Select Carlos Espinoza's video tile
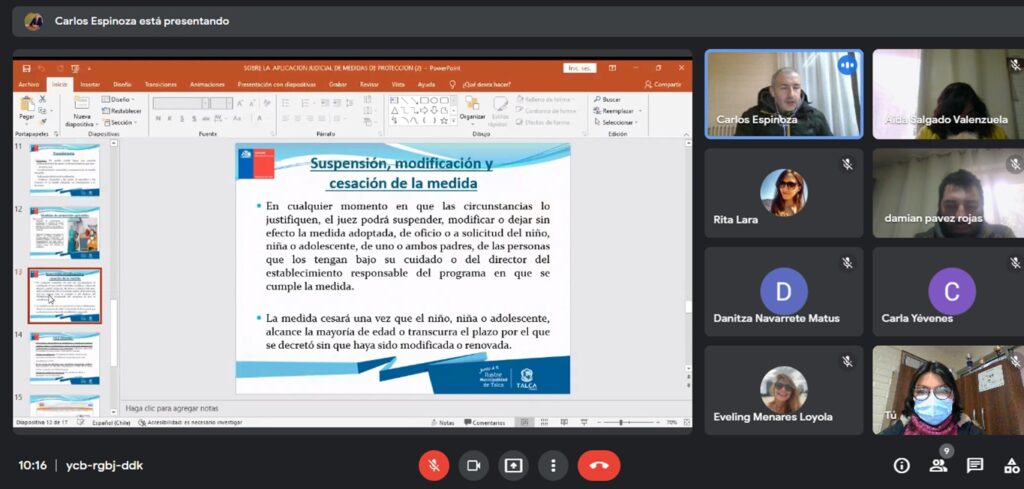This screenshot has width=1024, height=489. 783,94
